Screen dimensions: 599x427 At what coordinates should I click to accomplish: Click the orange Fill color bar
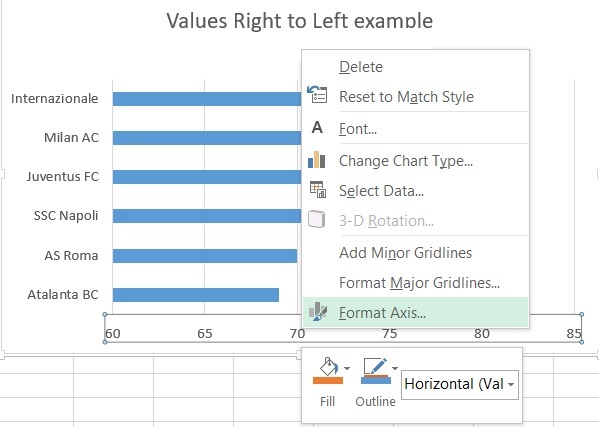coord(328,380)
